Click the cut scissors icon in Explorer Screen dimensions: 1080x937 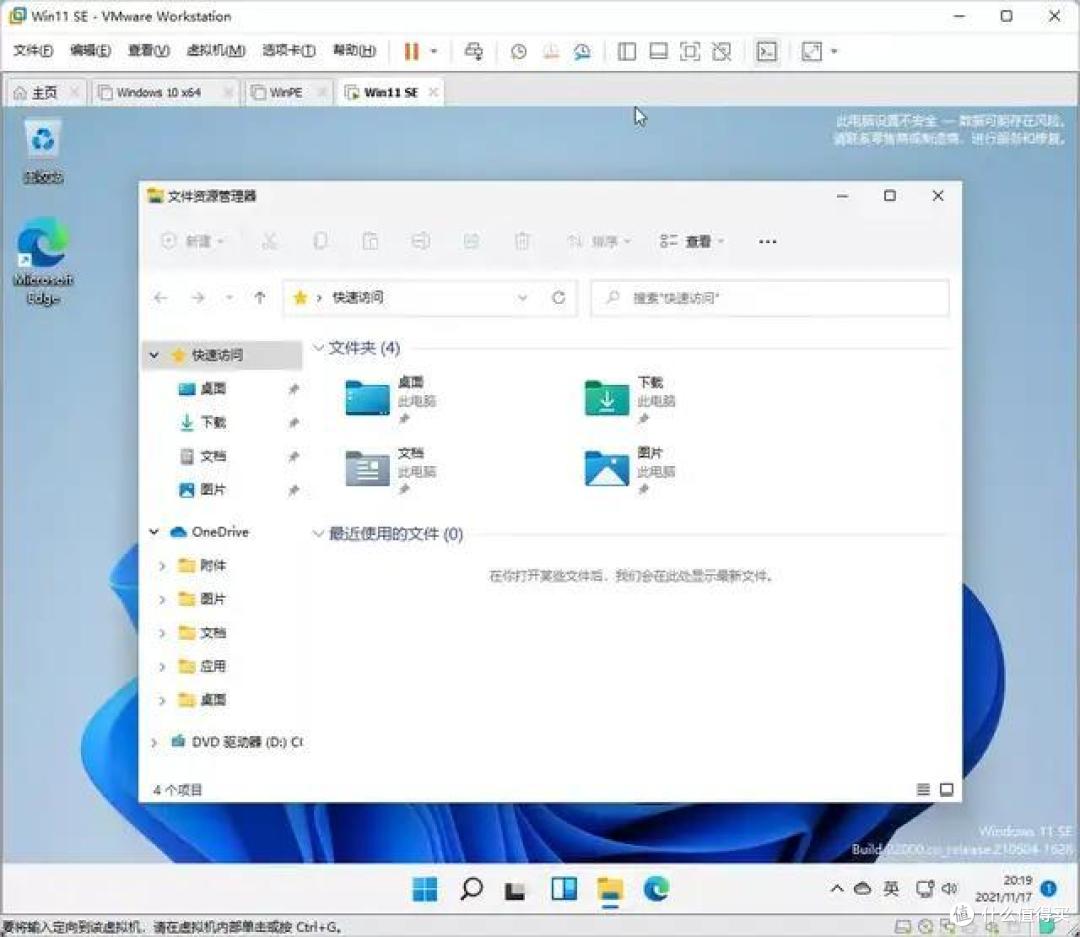pyautogui.click(x=269, y=241)
